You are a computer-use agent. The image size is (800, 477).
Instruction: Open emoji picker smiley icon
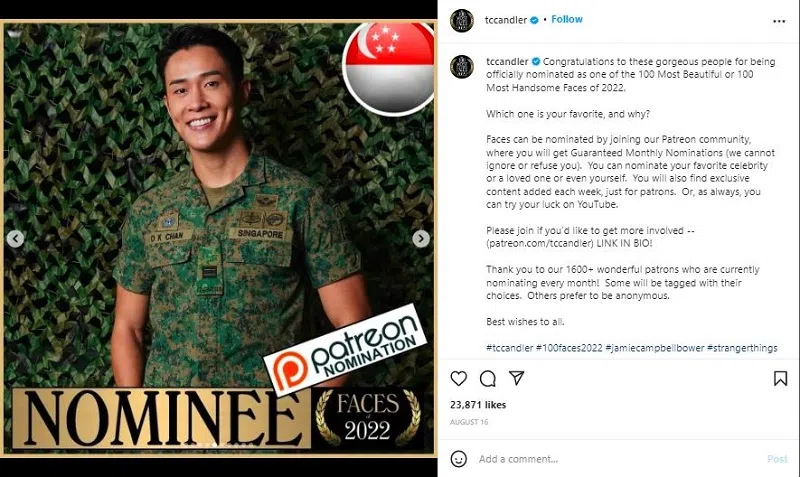point(459,459)
